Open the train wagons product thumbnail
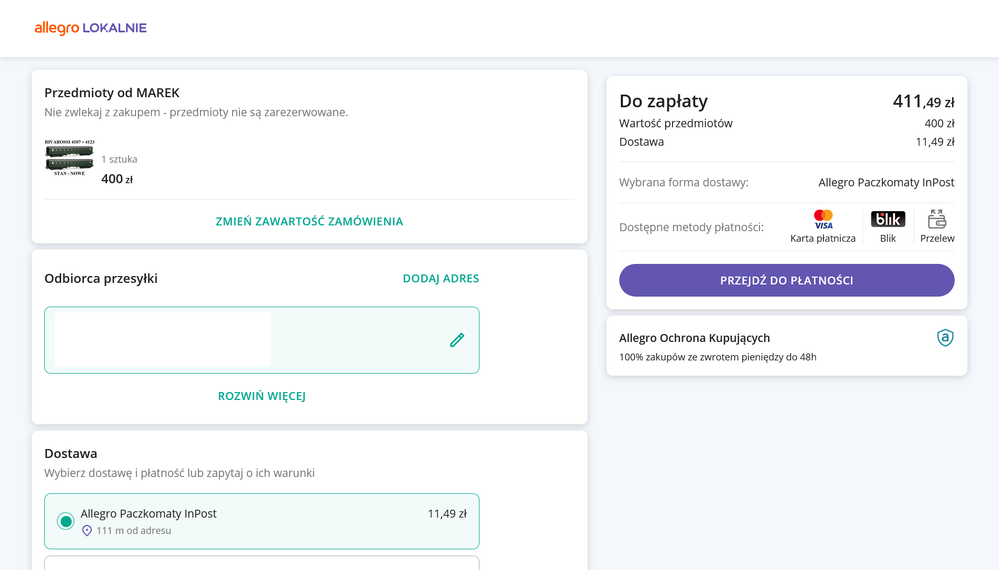Image resolution: width=999 pixels, height=570 pixels. 69,158
